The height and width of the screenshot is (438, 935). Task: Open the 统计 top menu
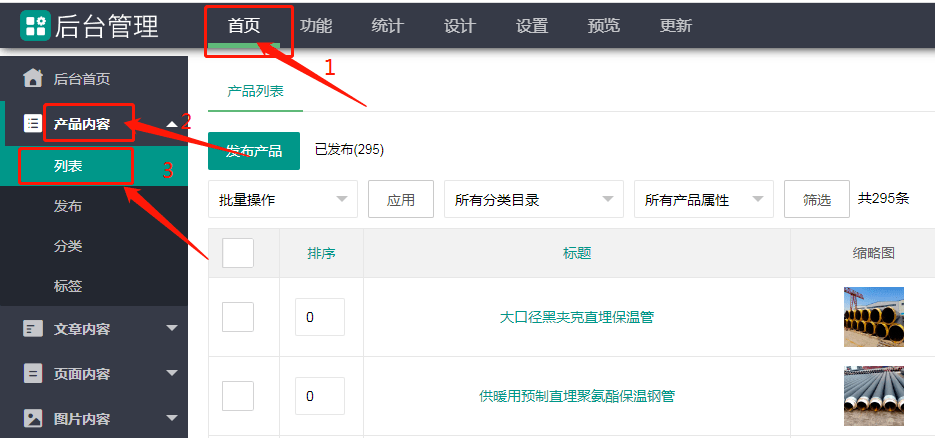point(387,26)
